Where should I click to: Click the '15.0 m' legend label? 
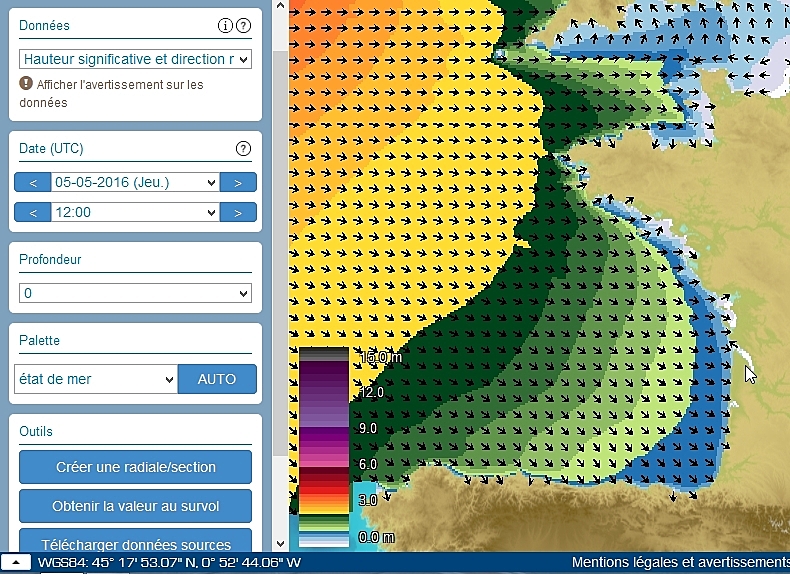point(380,357)
